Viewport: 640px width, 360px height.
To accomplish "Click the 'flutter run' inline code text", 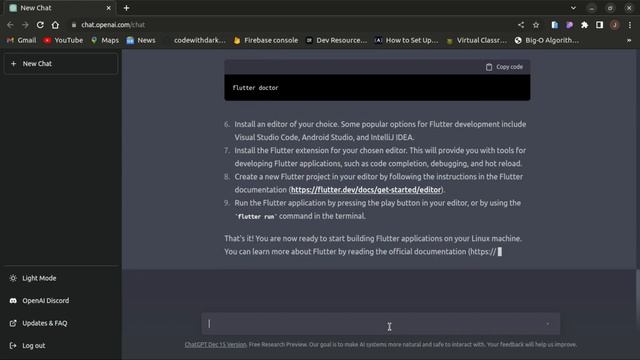I will (x=256, y=217).
